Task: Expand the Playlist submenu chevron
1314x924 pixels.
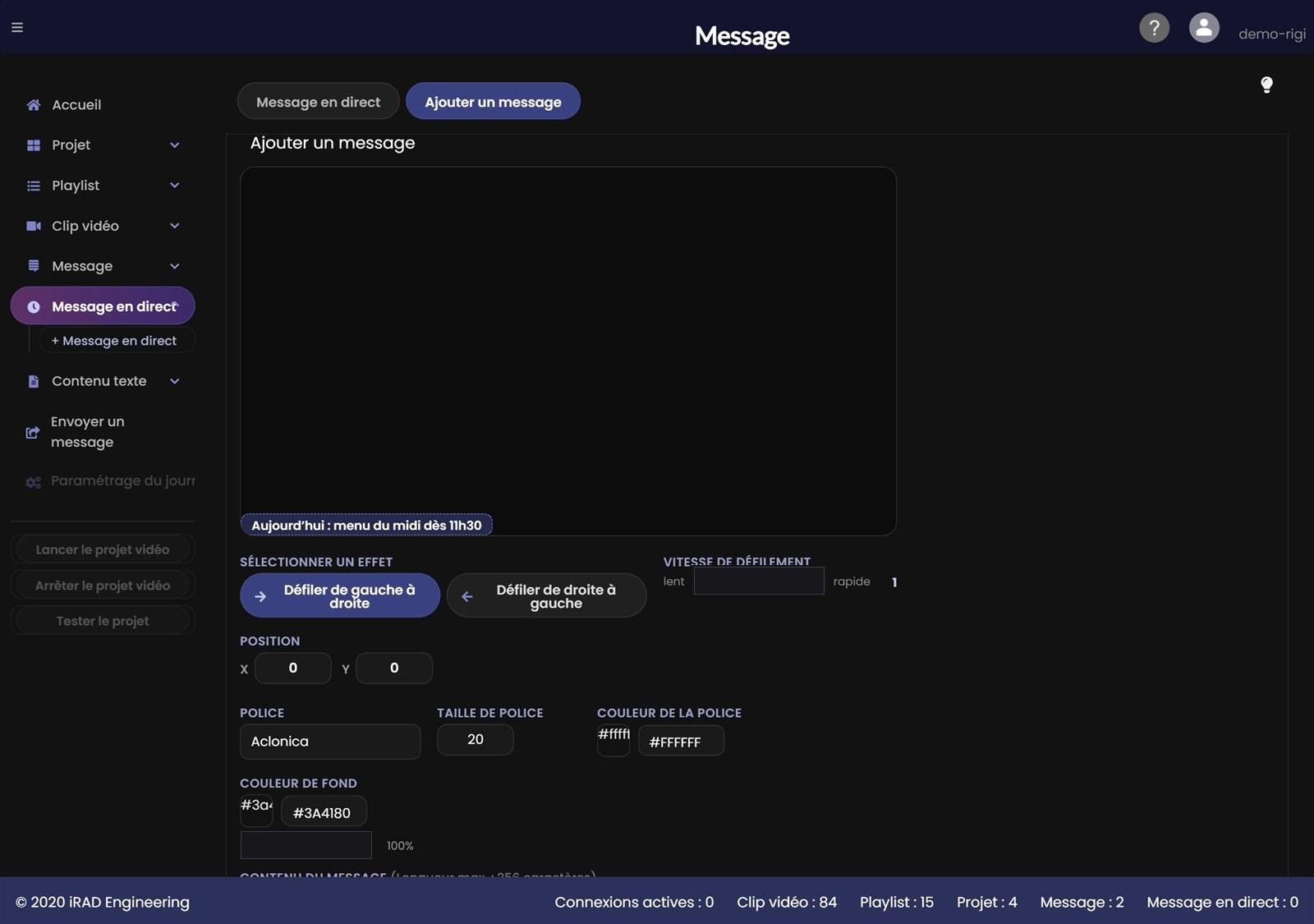Action: (174, 186)
